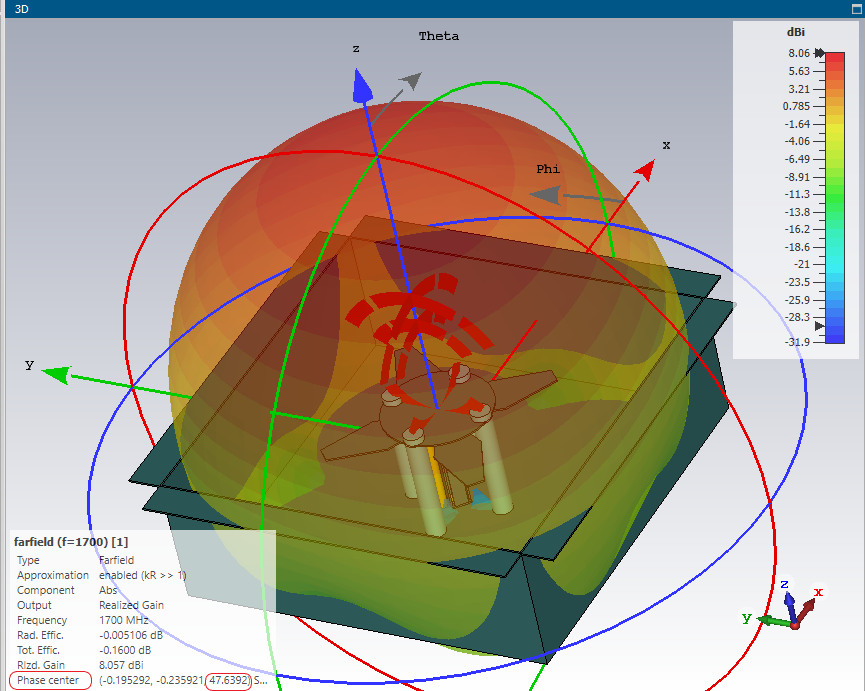Click the red x-axis arrowhead on the farfield plot
This screenshot has height=691, width=865.
tap(645, 169)
